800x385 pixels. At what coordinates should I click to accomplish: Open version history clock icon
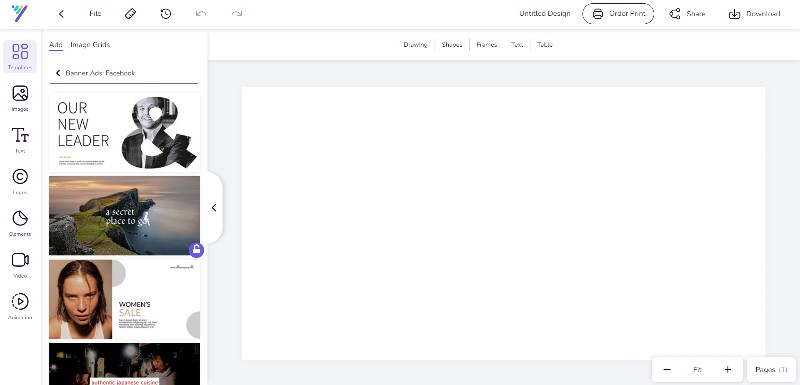(x=166, y=14)
